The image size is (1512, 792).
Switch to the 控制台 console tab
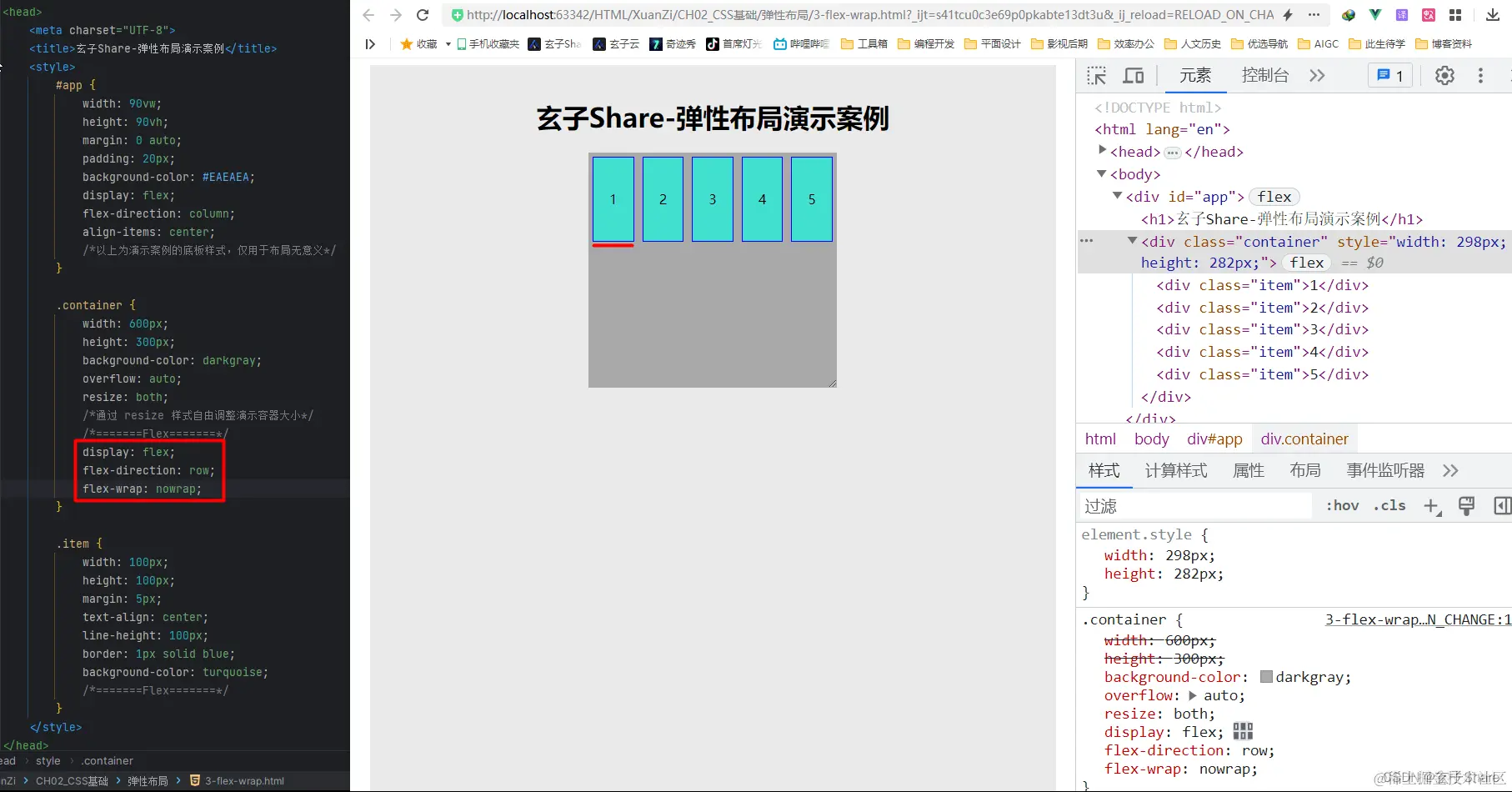pos(1265,75)
